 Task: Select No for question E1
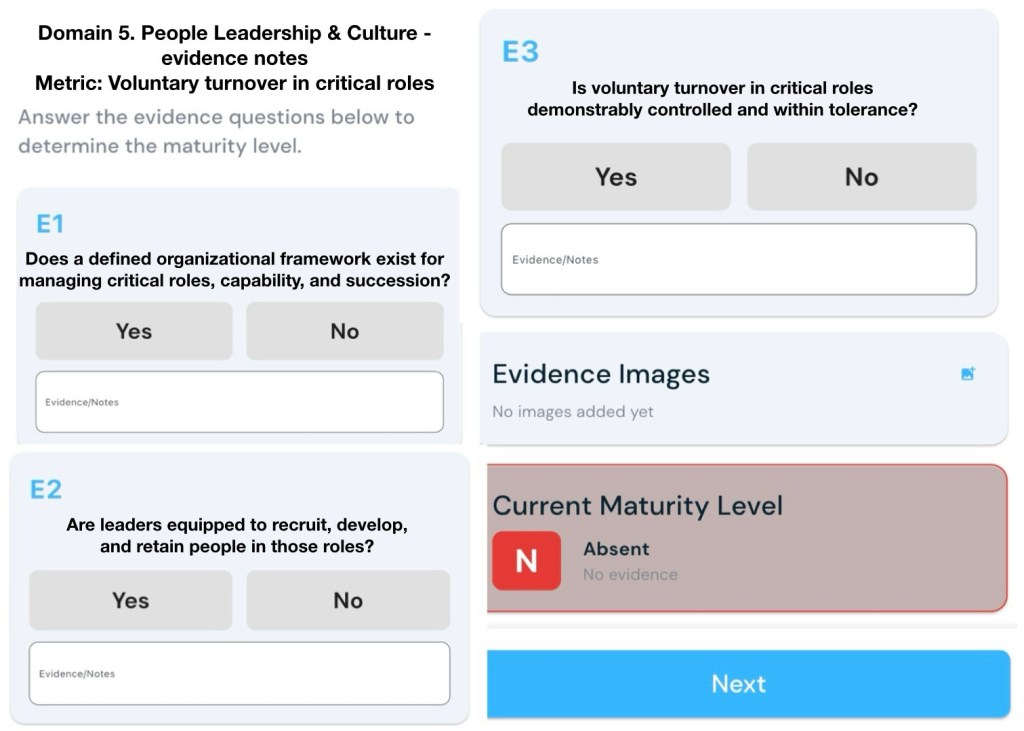pyautogui.click(x=344, y=331)
